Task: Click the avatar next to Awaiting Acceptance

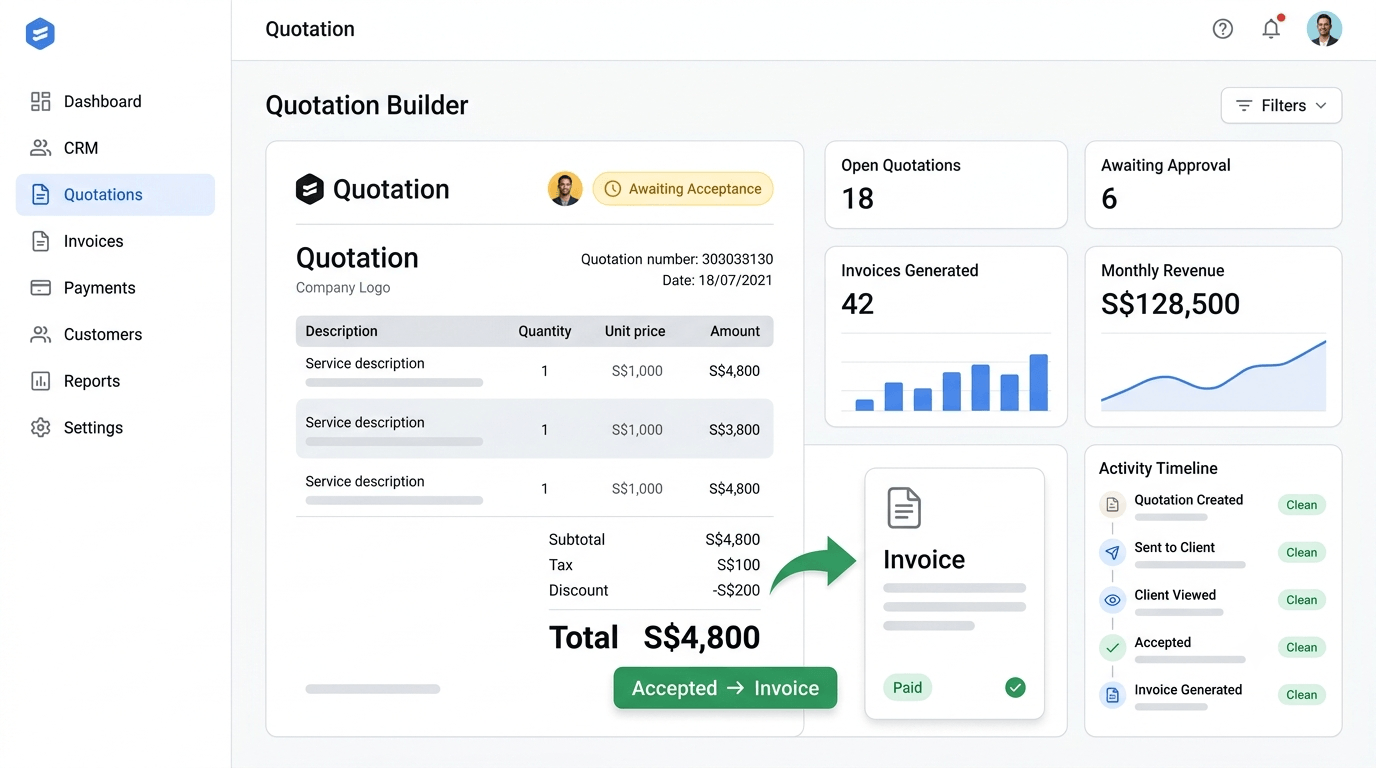Action: 565,188
